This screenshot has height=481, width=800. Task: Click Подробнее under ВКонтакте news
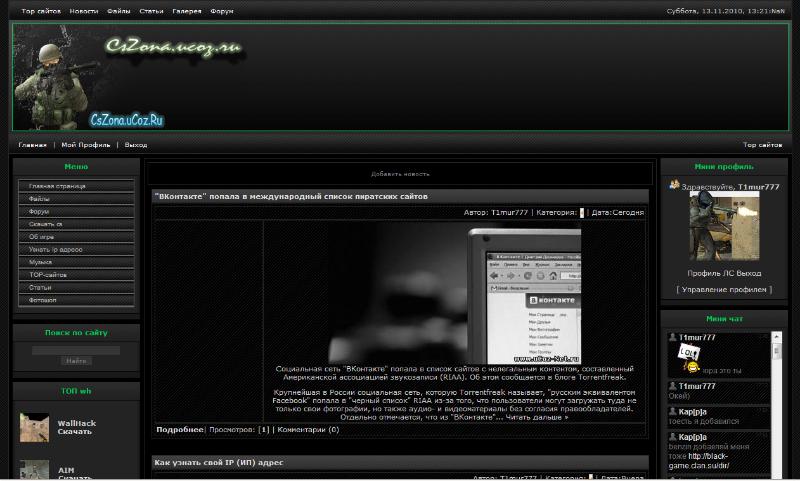pos(180,429)
